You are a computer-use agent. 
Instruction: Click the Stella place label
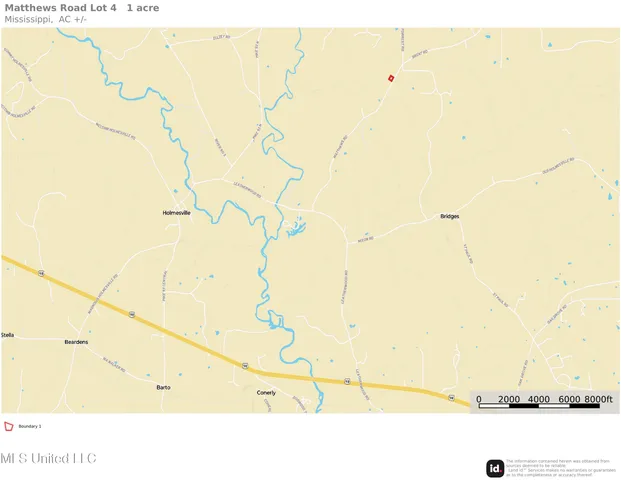pyautogui.click(x=8, y=335)
